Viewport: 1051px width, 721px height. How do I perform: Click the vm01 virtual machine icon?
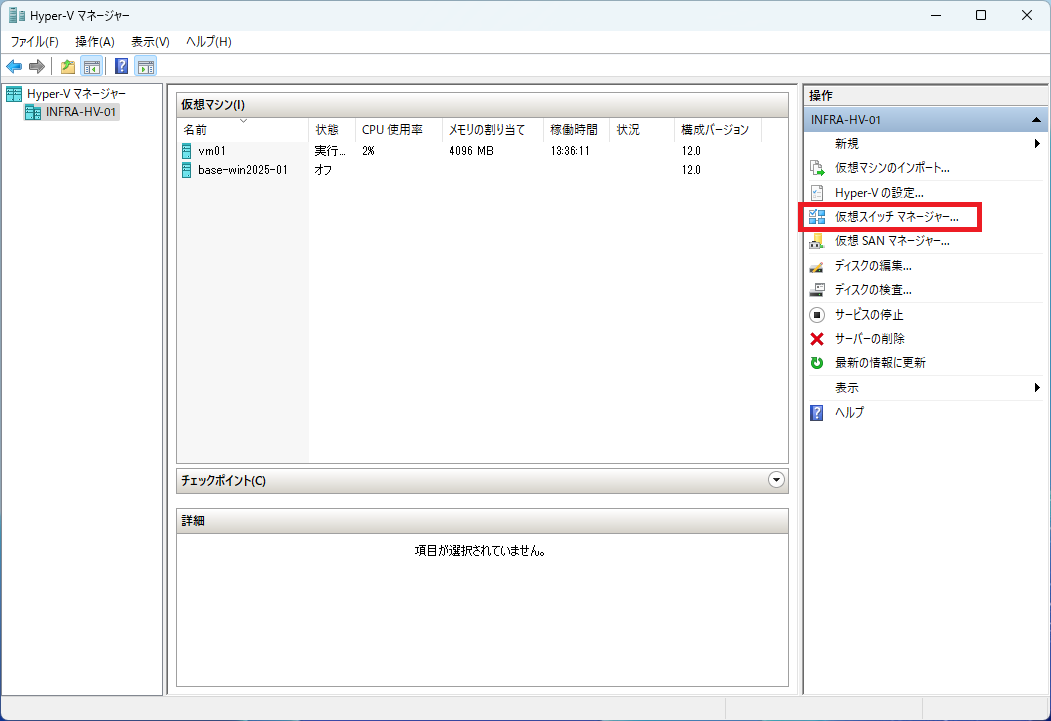pos(187,151)
